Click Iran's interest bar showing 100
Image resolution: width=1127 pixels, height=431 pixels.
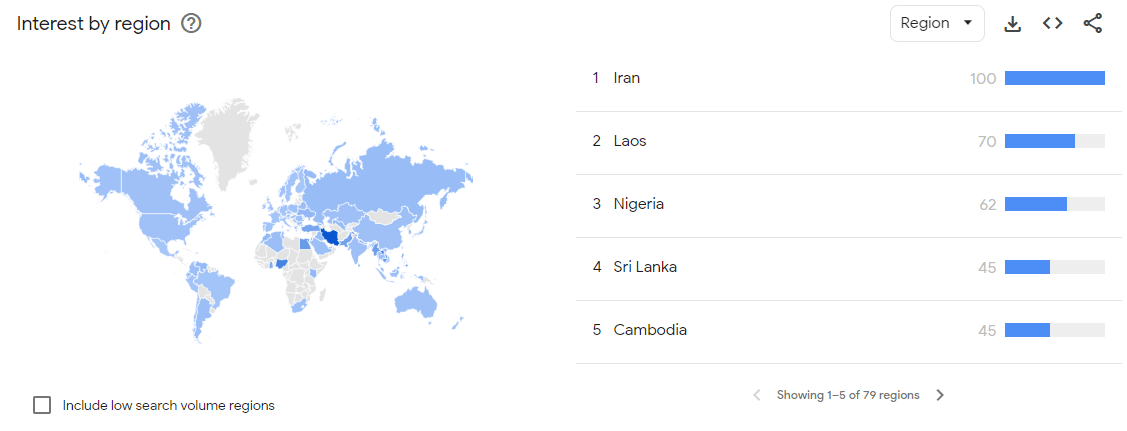[1054, 78]
